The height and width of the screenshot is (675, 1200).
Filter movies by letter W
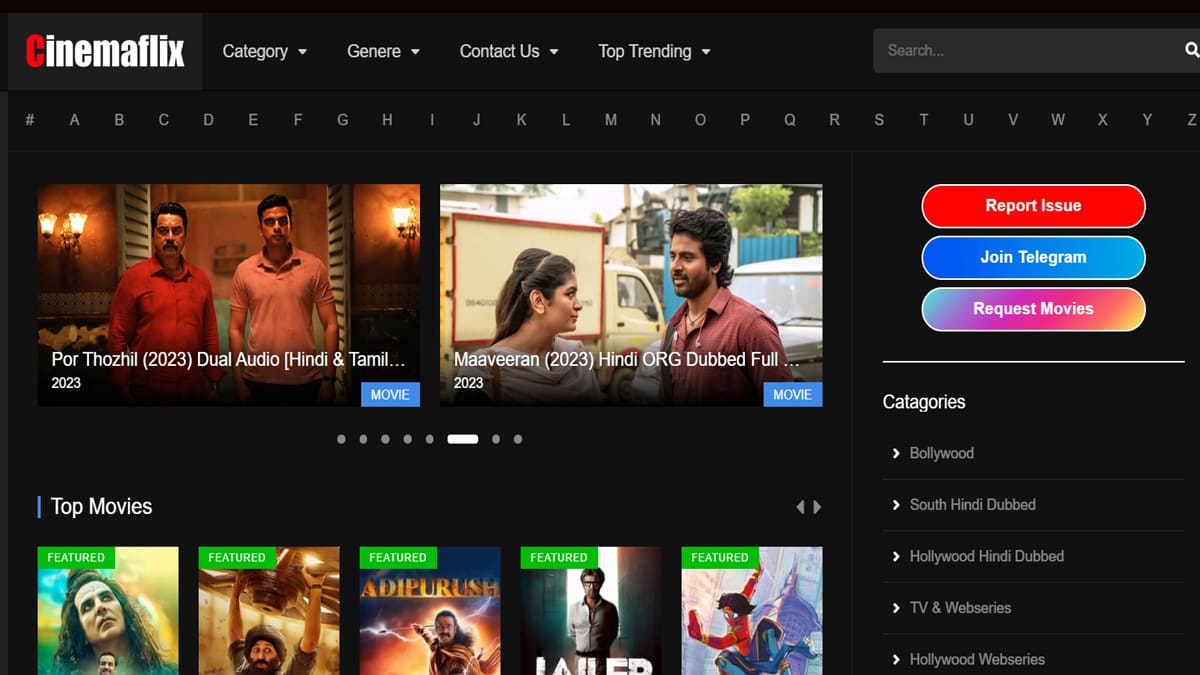[x=1058, y=120]
